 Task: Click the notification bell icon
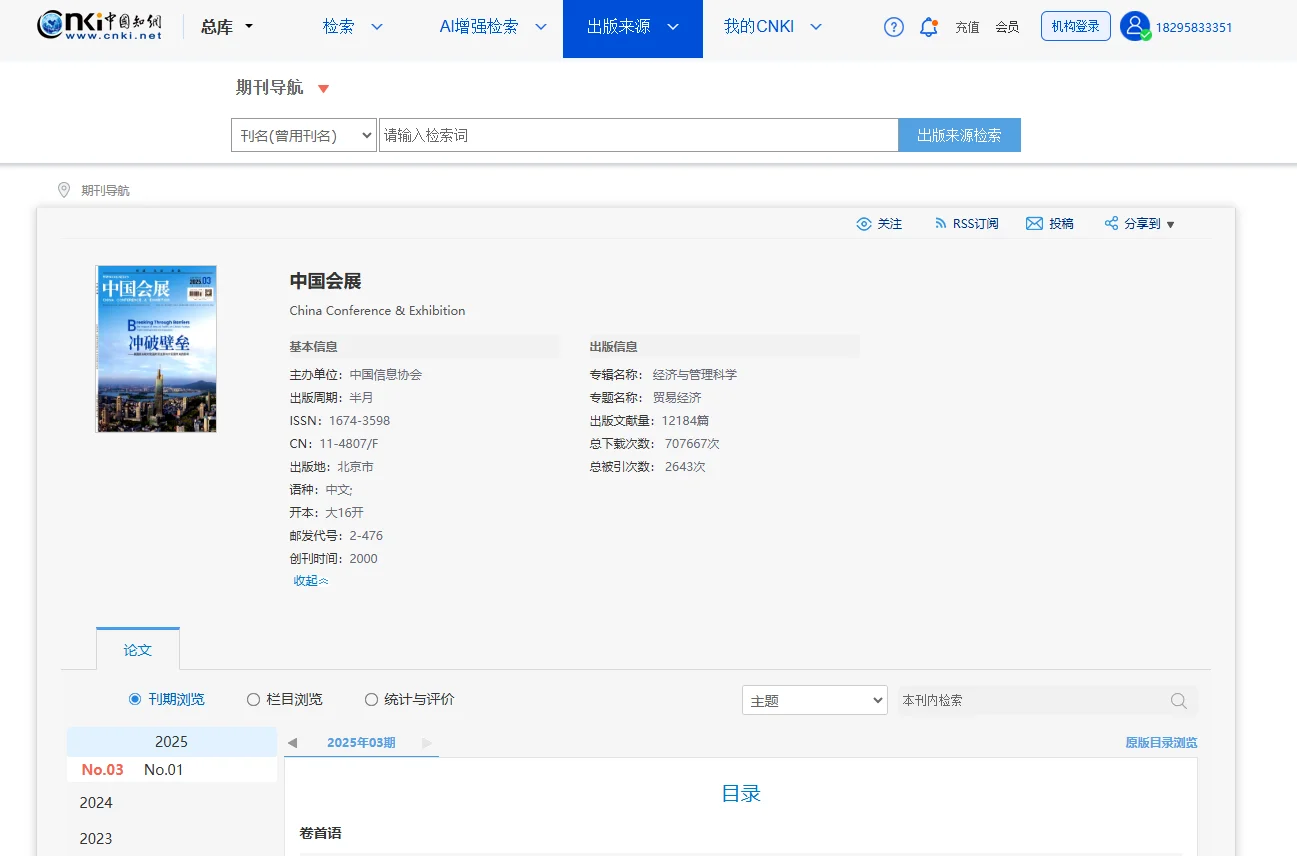click(x=928, y=27)
